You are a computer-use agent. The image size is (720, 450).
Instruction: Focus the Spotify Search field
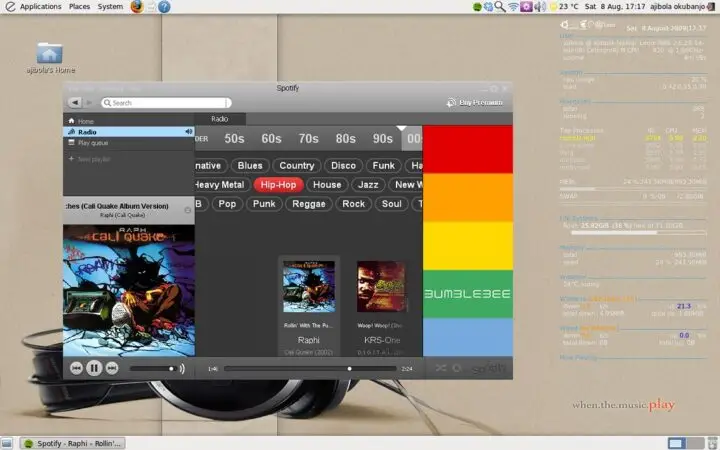(x=166, y=103)
